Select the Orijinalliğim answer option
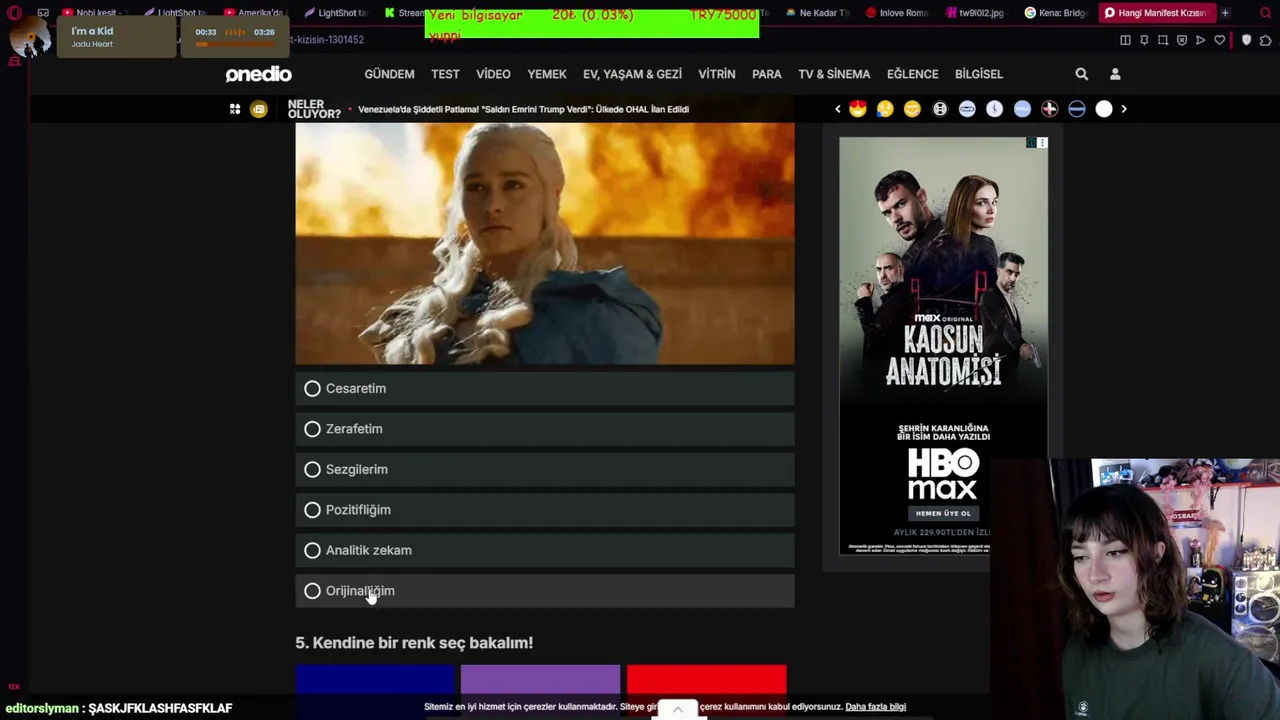Image resolution: width=1280 pixels, height=720 pixels. pyautogui.click(x=545, y=591)
